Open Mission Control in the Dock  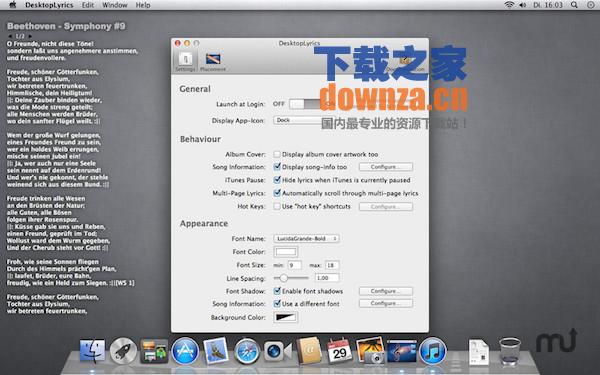pyautogui.click(x=154, y=351)
